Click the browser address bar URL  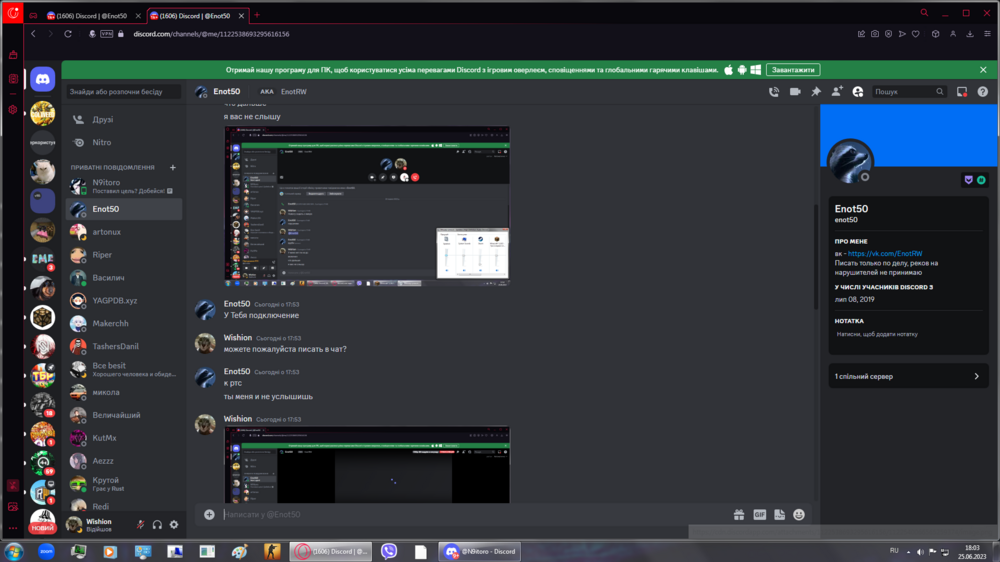211,34
